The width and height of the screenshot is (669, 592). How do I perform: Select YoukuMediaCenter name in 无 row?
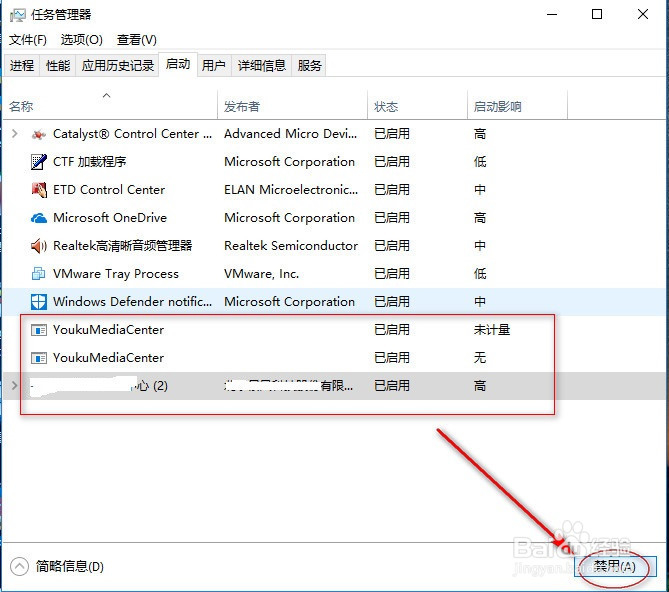pos(108,358)
